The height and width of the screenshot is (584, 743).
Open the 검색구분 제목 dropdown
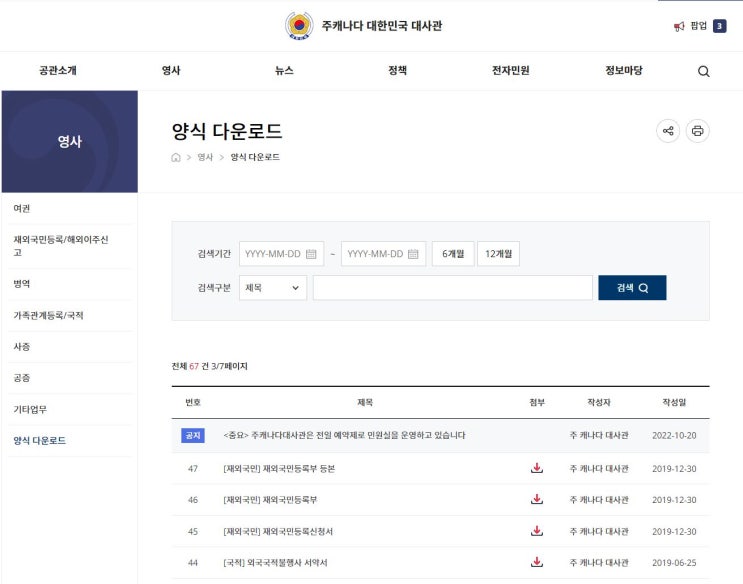pos(273,288)
